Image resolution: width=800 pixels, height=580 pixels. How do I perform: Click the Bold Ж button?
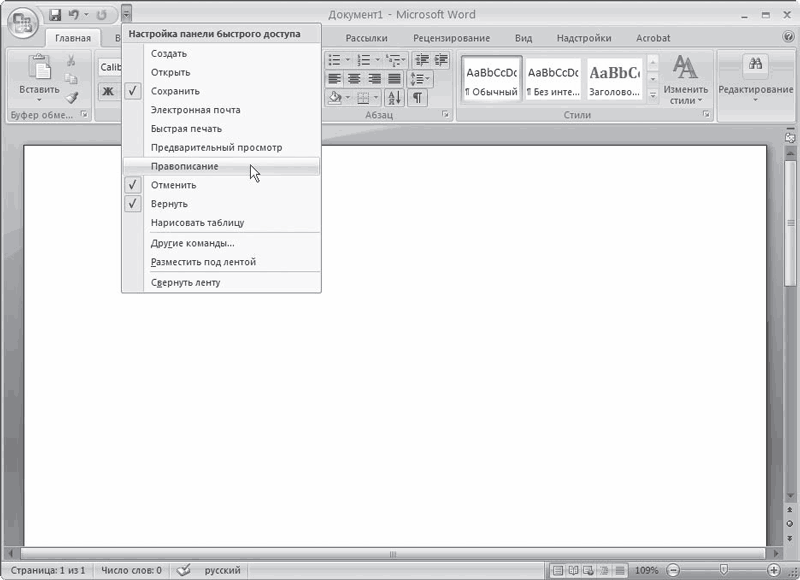(x=108, y=91)
